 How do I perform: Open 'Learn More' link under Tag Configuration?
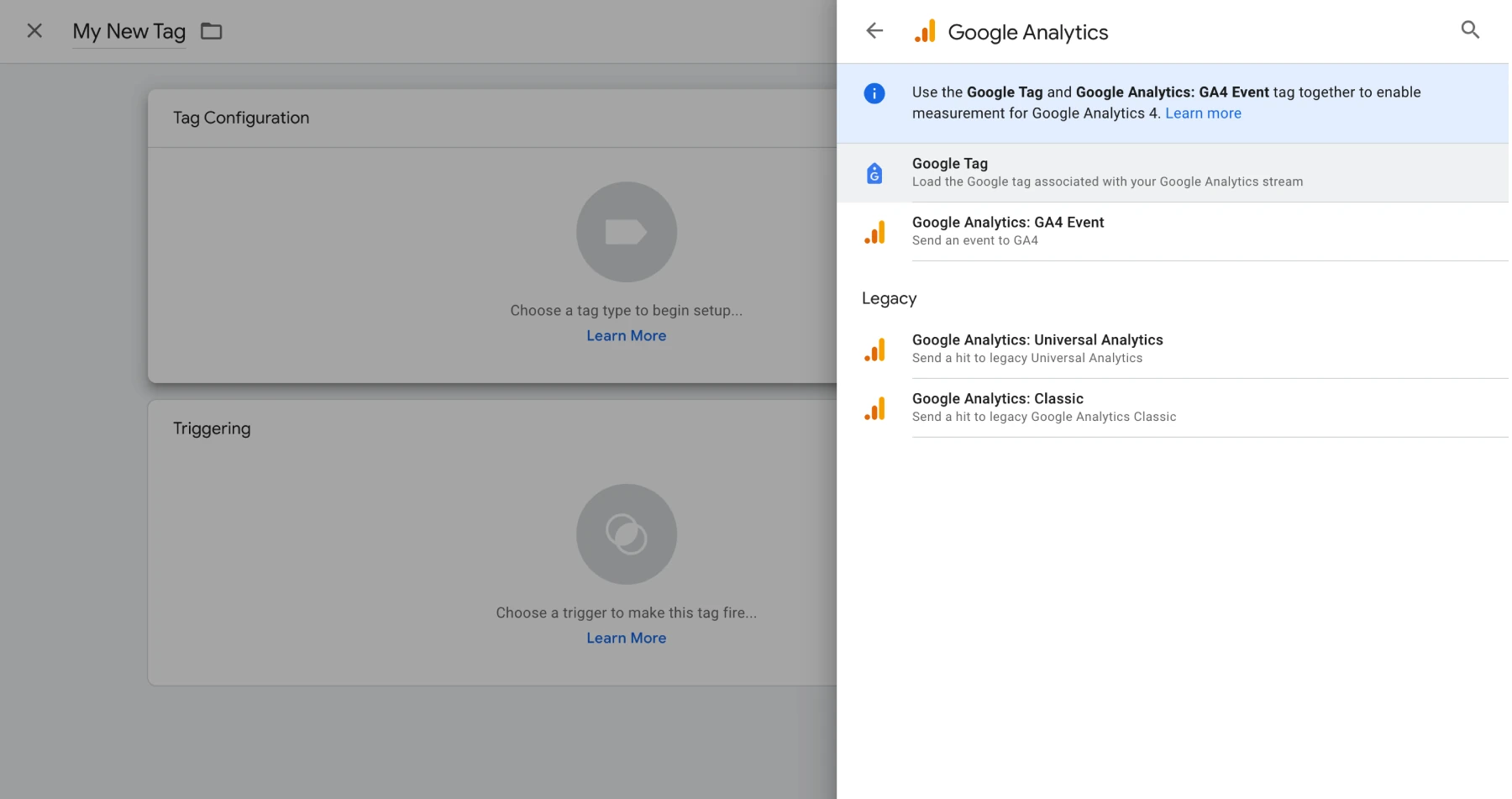627,335
